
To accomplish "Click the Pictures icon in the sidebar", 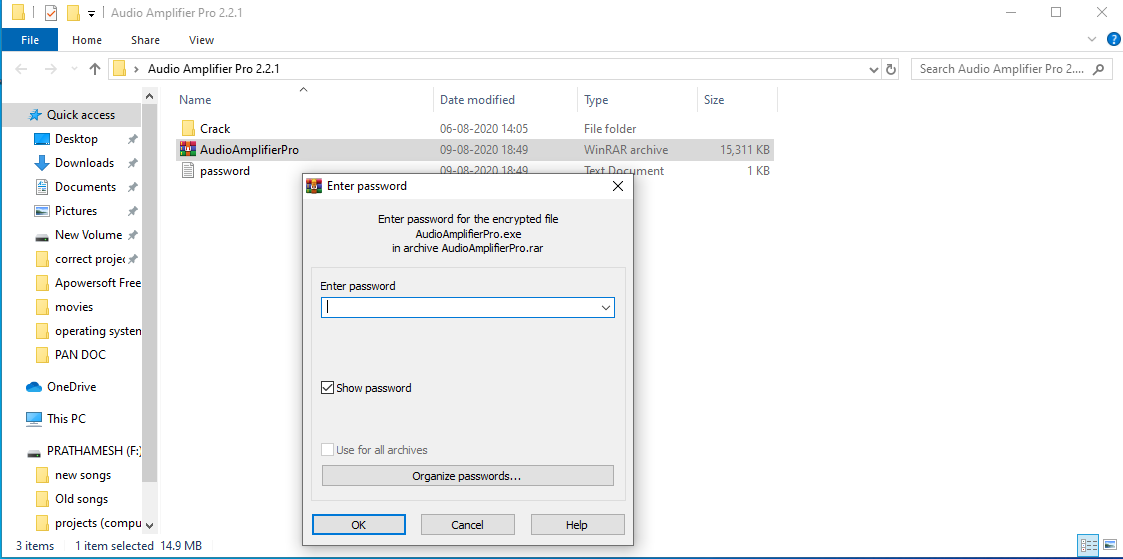I will click(x=42, y=211).
